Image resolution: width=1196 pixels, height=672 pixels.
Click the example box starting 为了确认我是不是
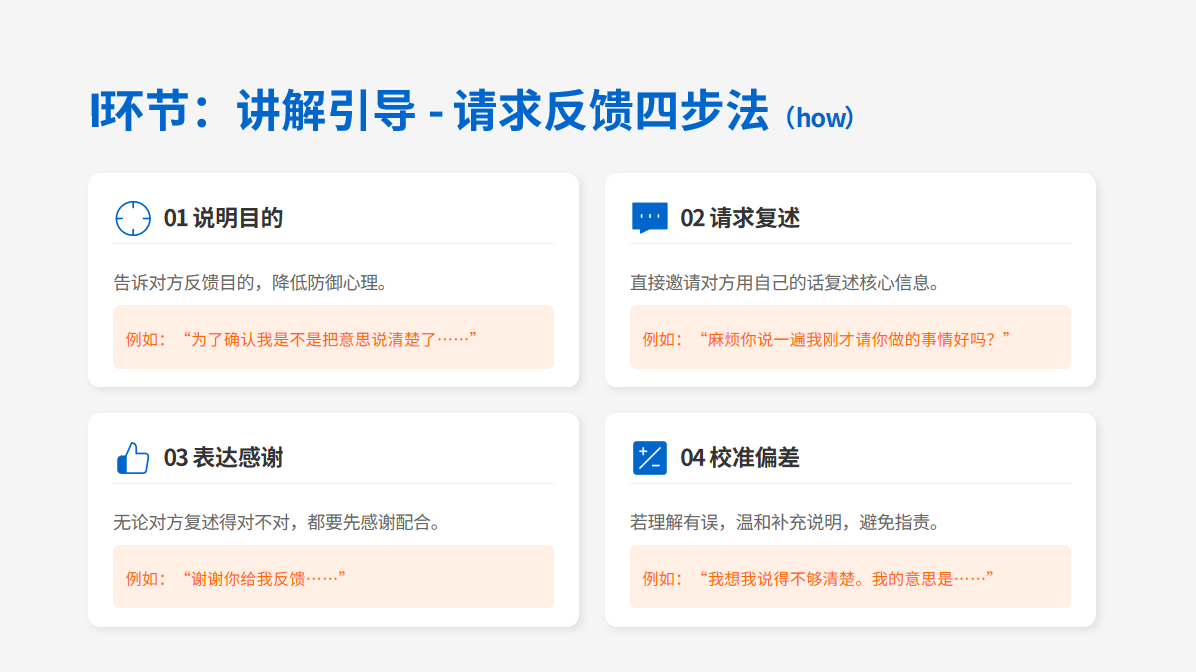tap(333, 338)
